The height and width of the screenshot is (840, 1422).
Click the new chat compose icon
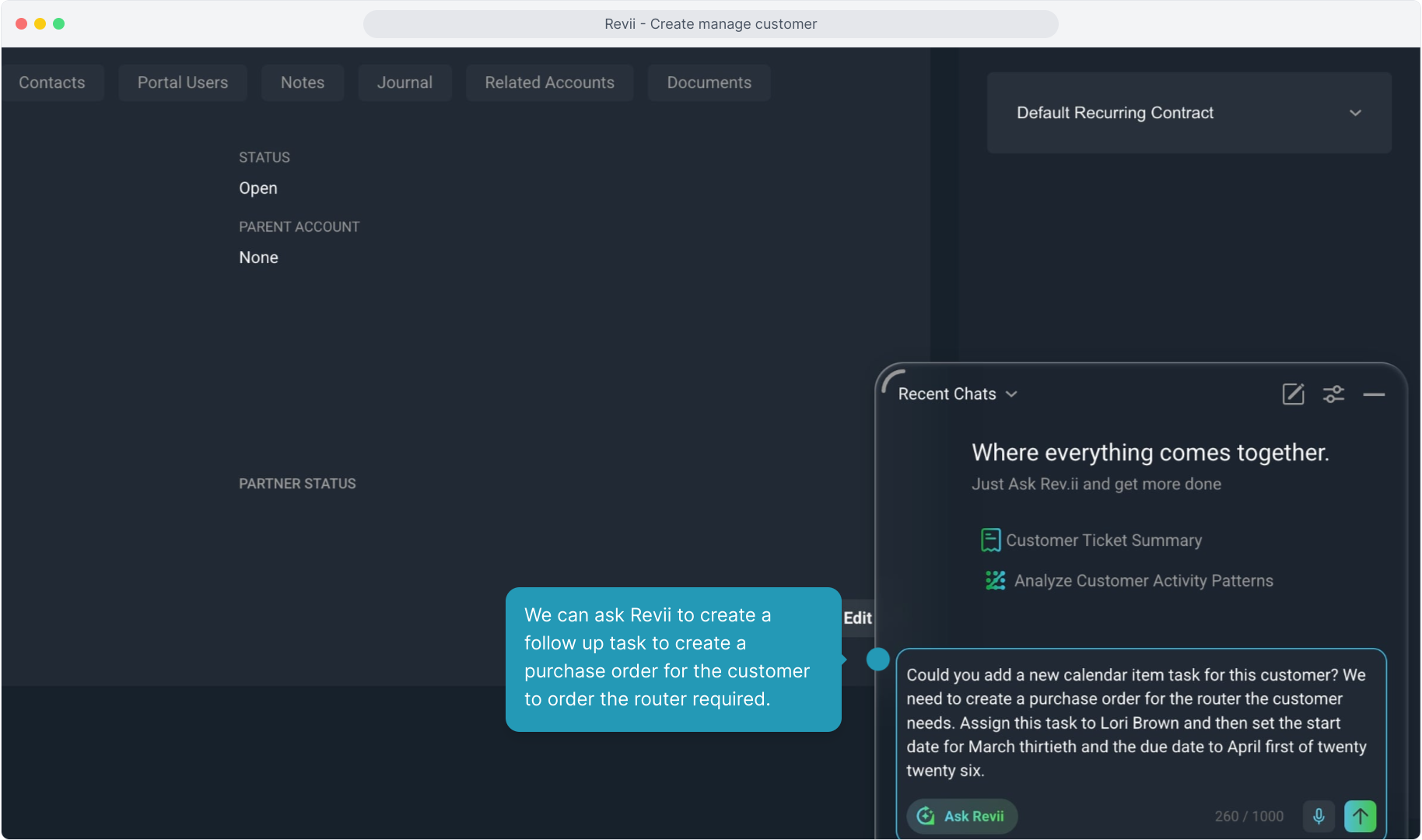[x=1293, y=394]
